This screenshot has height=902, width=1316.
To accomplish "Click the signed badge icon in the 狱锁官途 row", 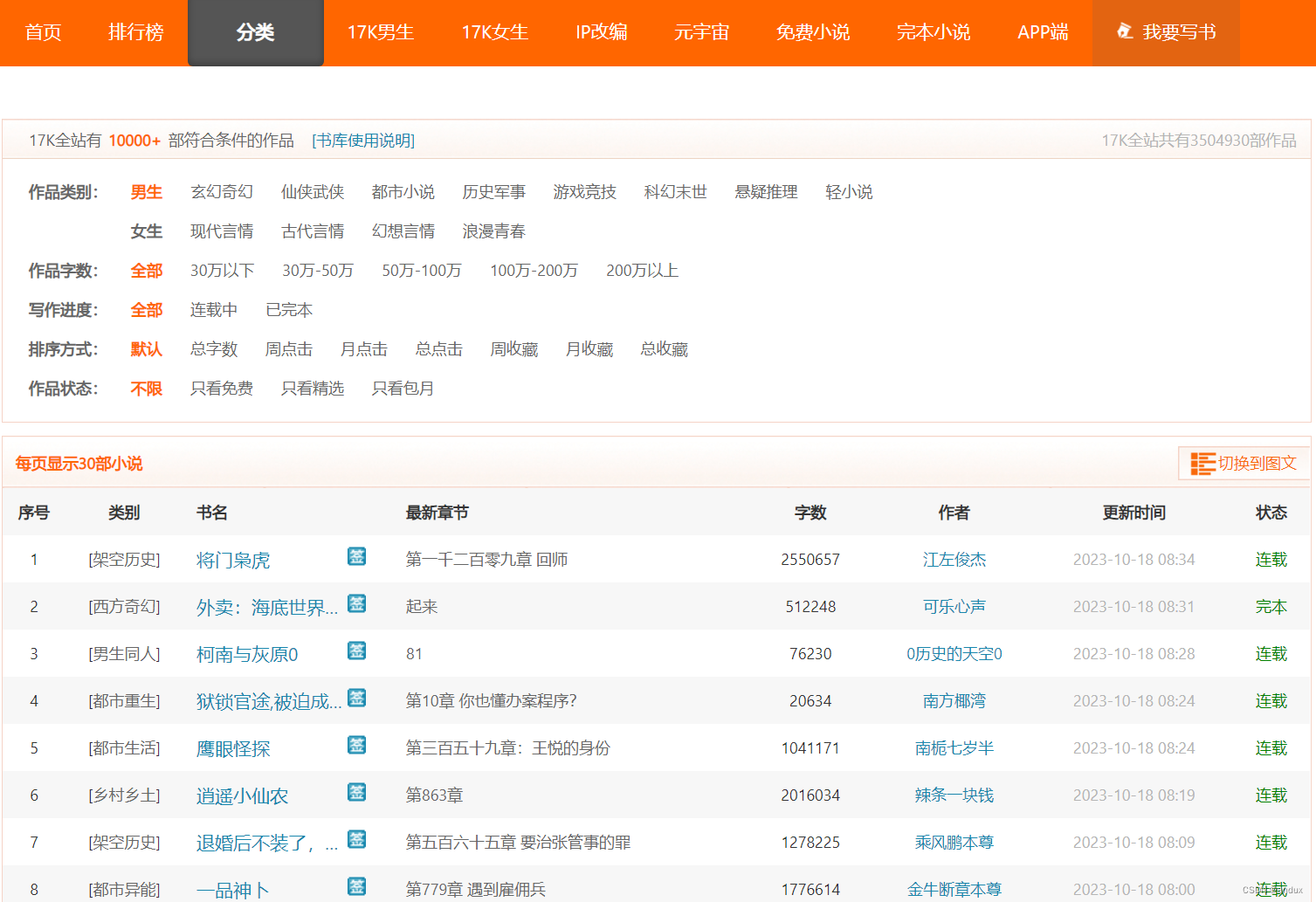I will pyautogui.click(x=357, y=698).
